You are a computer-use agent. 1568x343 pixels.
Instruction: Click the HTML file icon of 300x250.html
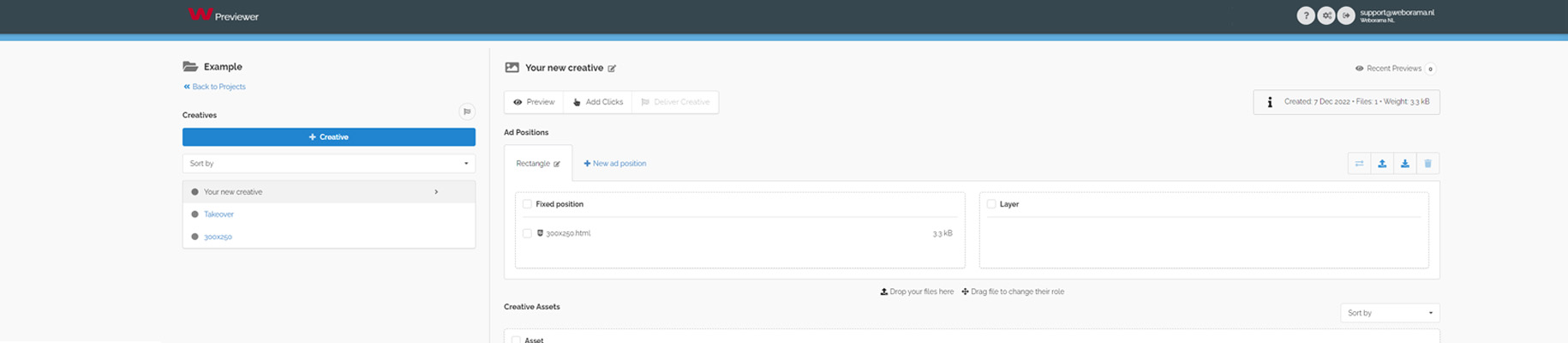point(540,233)
